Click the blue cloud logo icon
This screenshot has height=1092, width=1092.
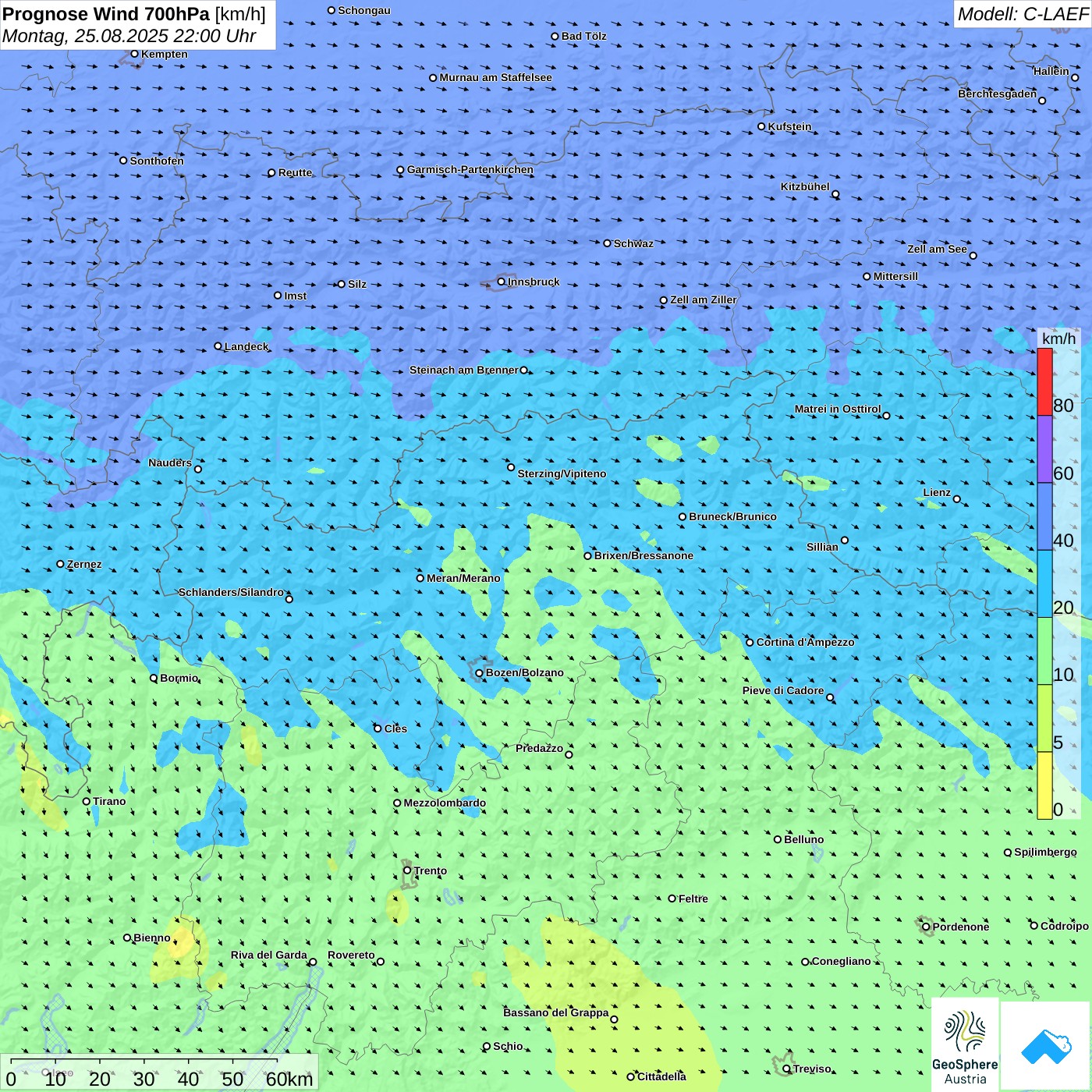[x=1046, y=1047]
